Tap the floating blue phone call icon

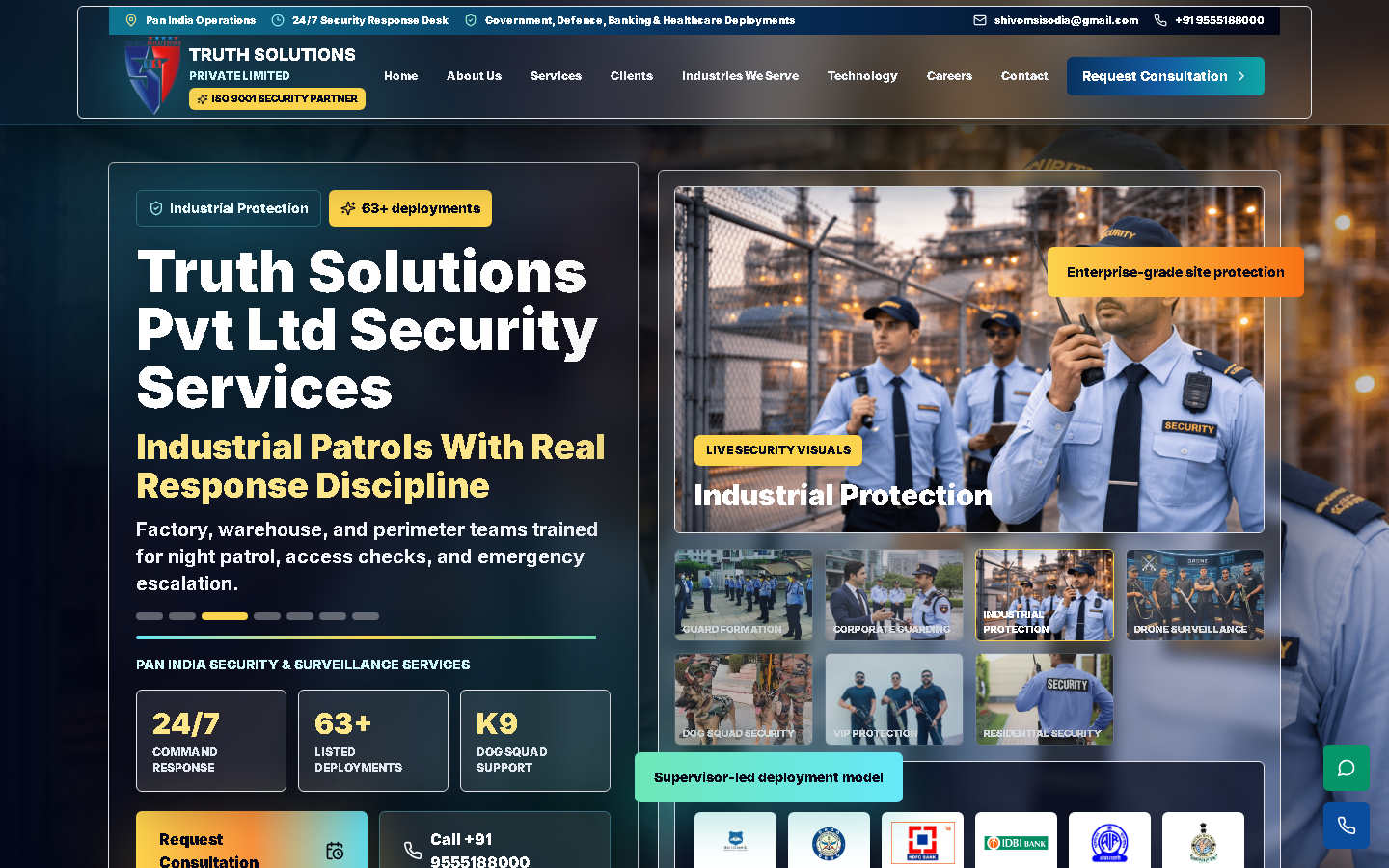tap(1347, 826)
